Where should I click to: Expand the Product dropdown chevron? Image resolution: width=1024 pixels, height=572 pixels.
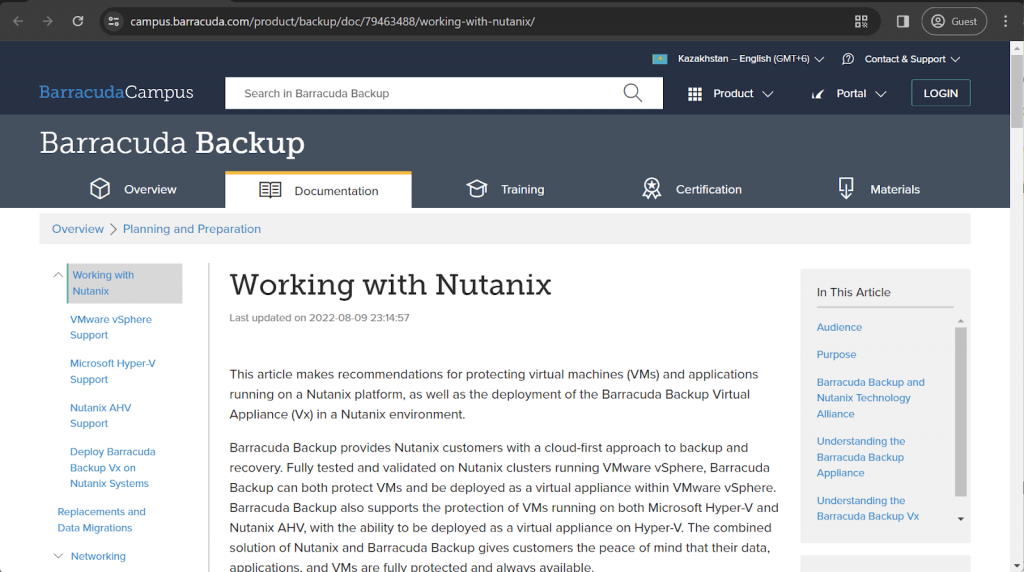tap(768, 94)
